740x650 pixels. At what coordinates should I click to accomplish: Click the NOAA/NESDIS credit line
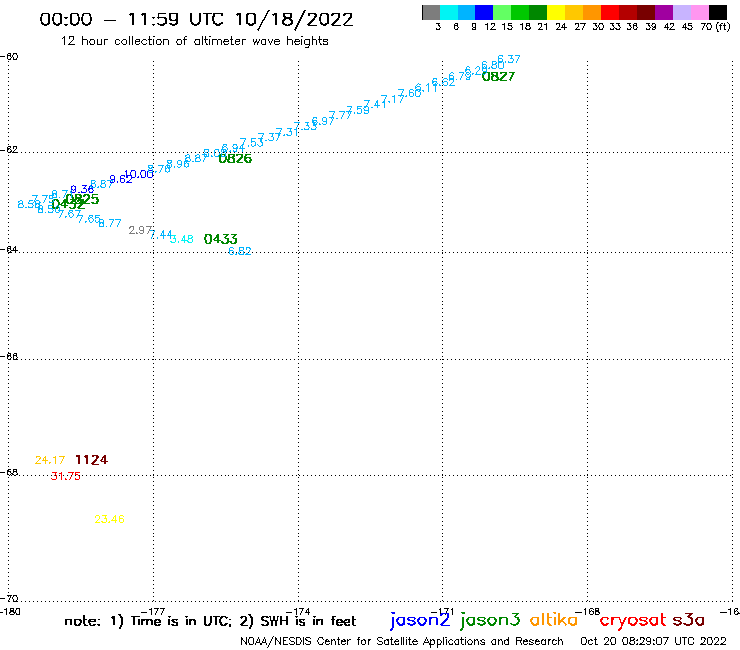pos(402,642)
